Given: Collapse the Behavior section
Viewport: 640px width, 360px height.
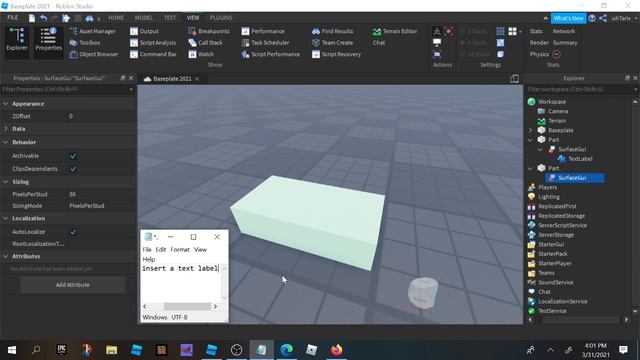Looking at the screenshot, I should click(x=6, y=142).
